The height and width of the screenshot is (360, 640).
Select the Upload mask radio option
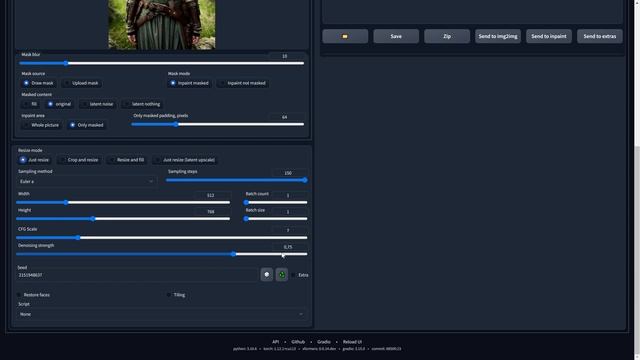(x=81, y=83)
